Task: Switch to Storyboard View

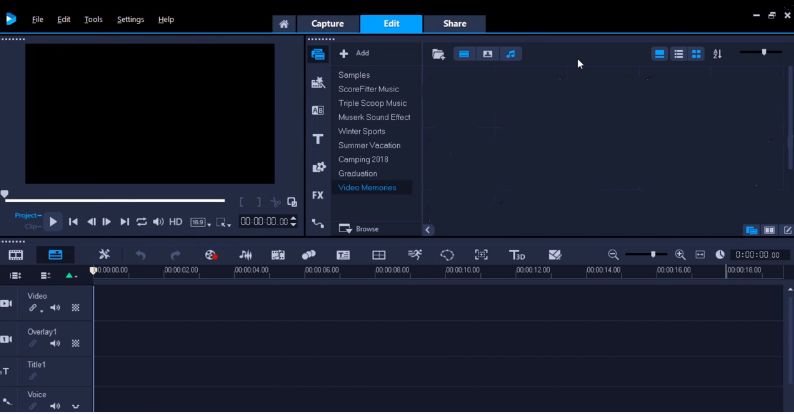Action: pos(16,255)
